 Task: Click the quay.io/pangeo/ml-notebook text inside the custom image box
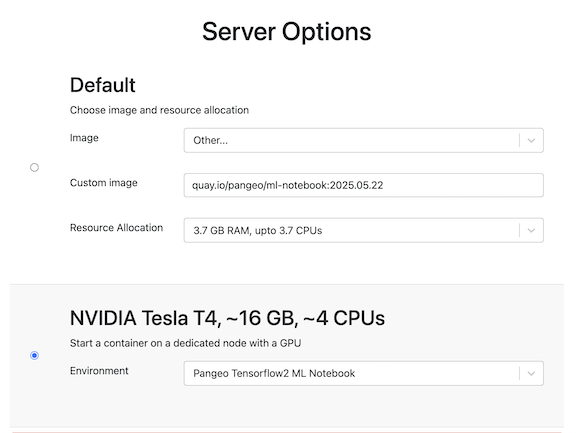(x=260, y=185)
